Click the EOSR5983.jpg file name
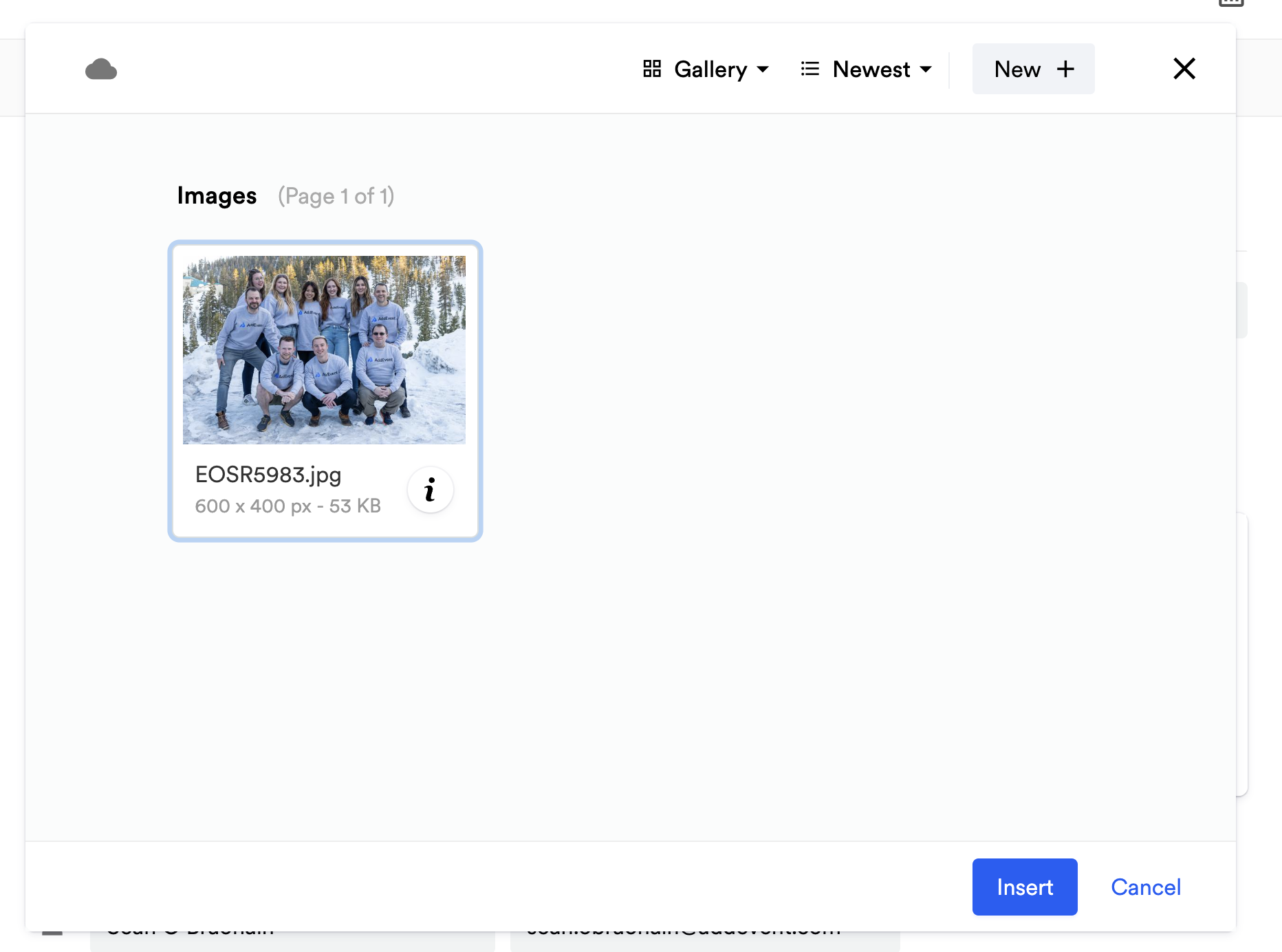Viewport: 1282px width, 952px height. click(x=268, y=475)
